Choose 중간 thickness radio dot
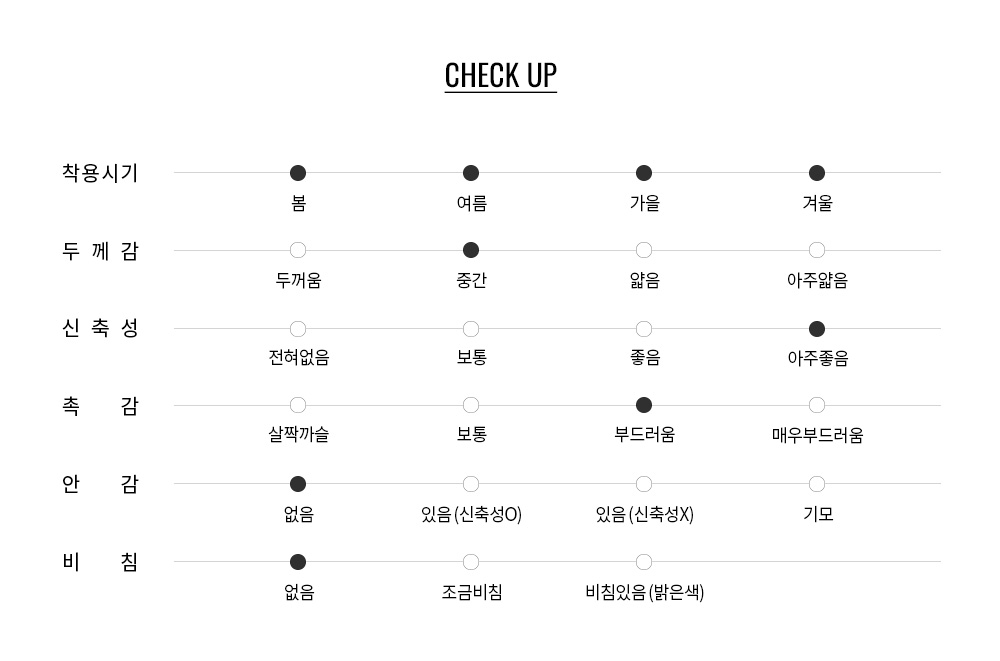 (471, 250)
